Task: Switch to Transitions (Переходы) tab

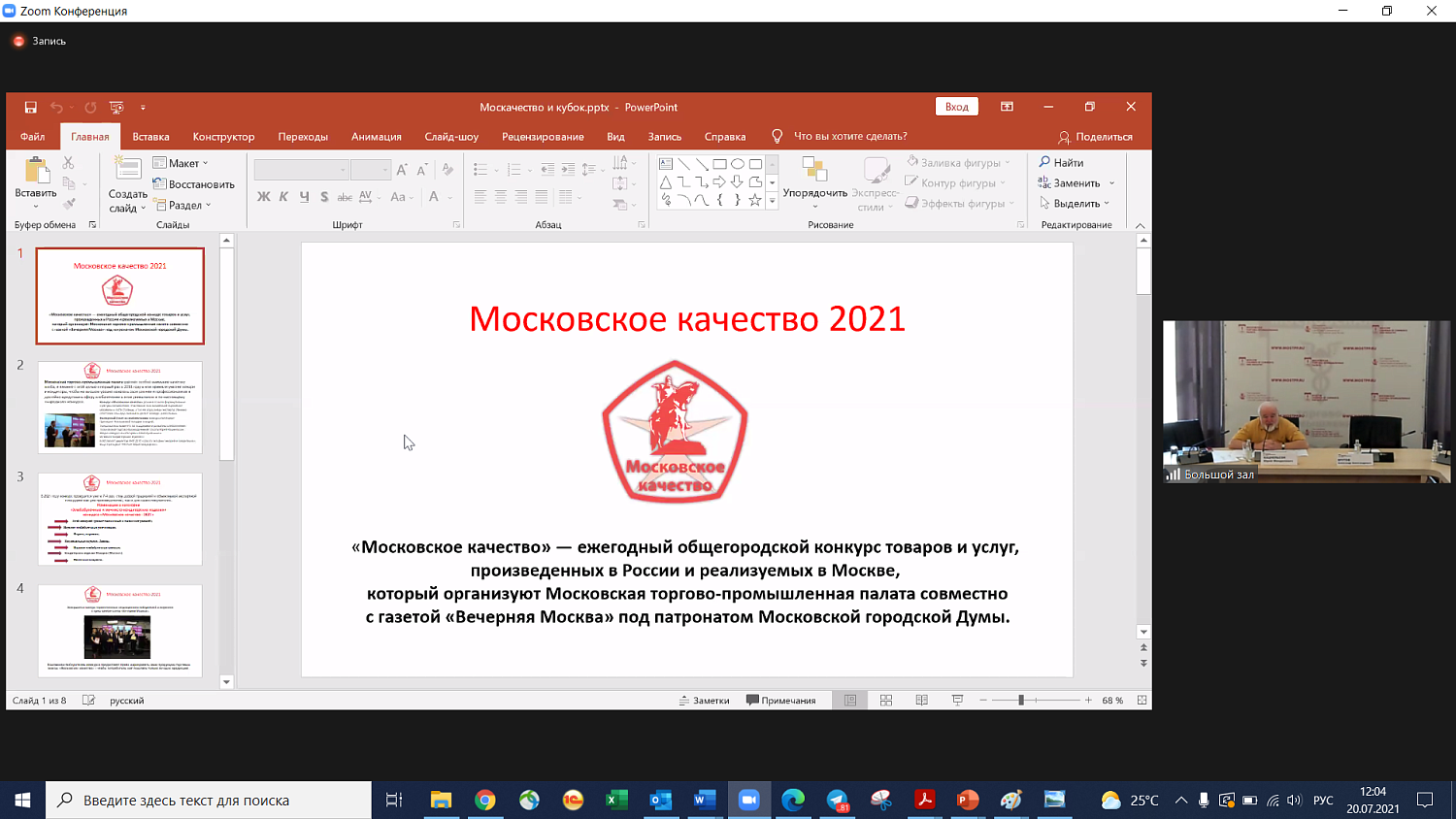Action: pyautogui.click(x=303, y=137)
